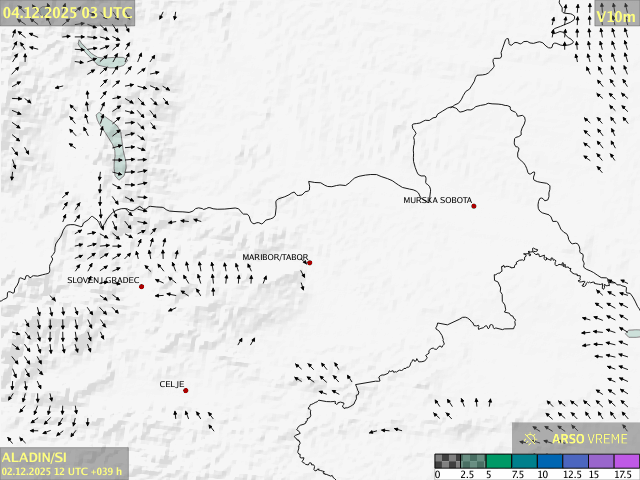This screenshot has width=640, height=480.
Task: Click the MURSKA SOBOTA city label
Action: (437, 200)
